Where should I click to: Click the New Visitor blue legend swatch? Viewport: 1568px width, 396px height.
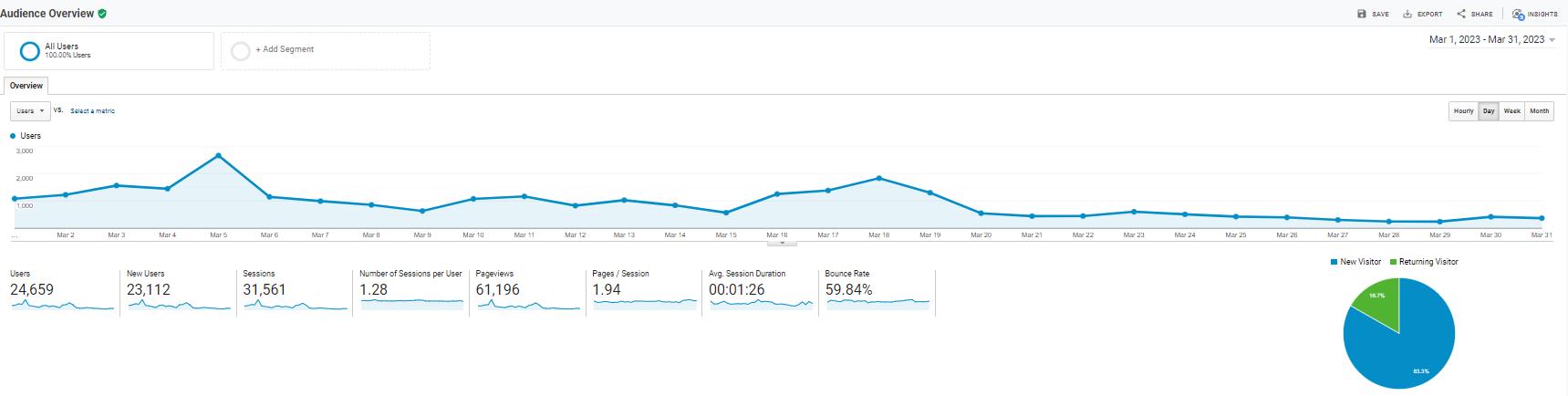1334,262
